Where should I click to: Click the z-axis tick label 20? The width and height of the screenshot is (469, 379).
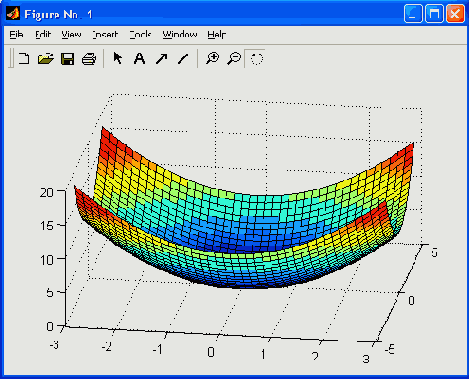46,192
